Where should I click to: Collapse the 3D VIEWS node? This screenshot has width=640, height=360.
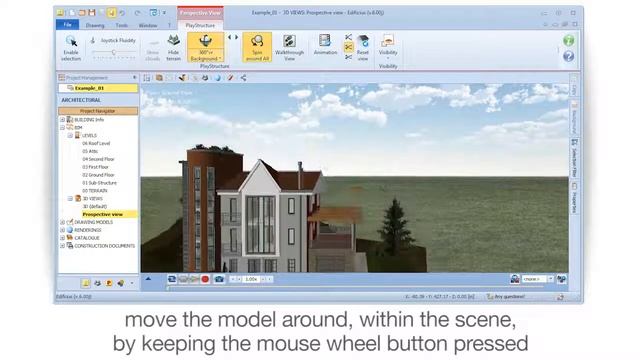70,198
